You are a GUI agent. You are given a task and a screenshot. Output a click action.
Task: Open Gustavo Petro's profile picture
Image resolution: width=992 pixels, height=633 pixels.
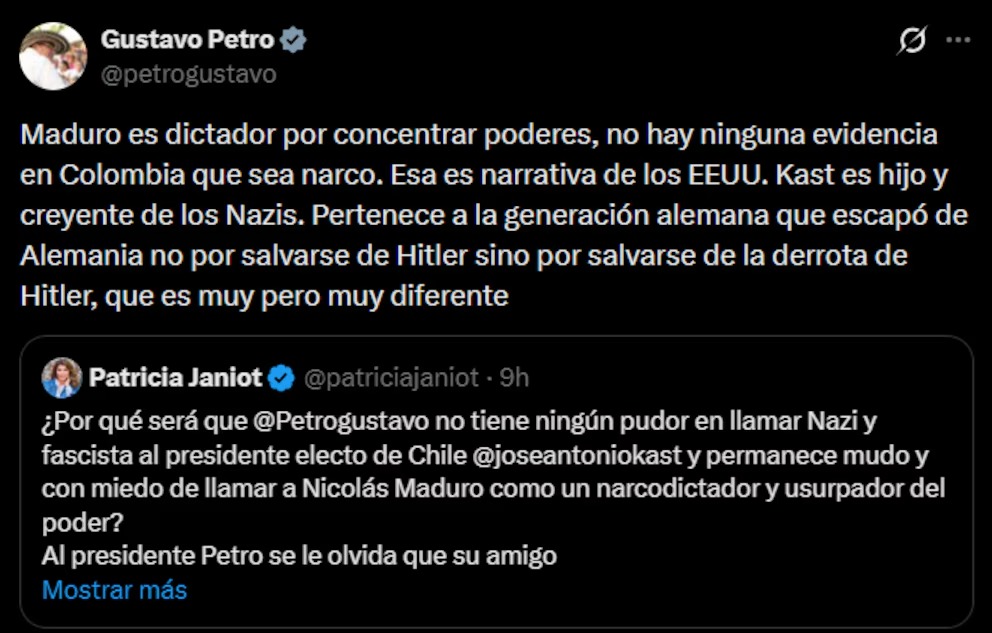click(x=53, y=57)
